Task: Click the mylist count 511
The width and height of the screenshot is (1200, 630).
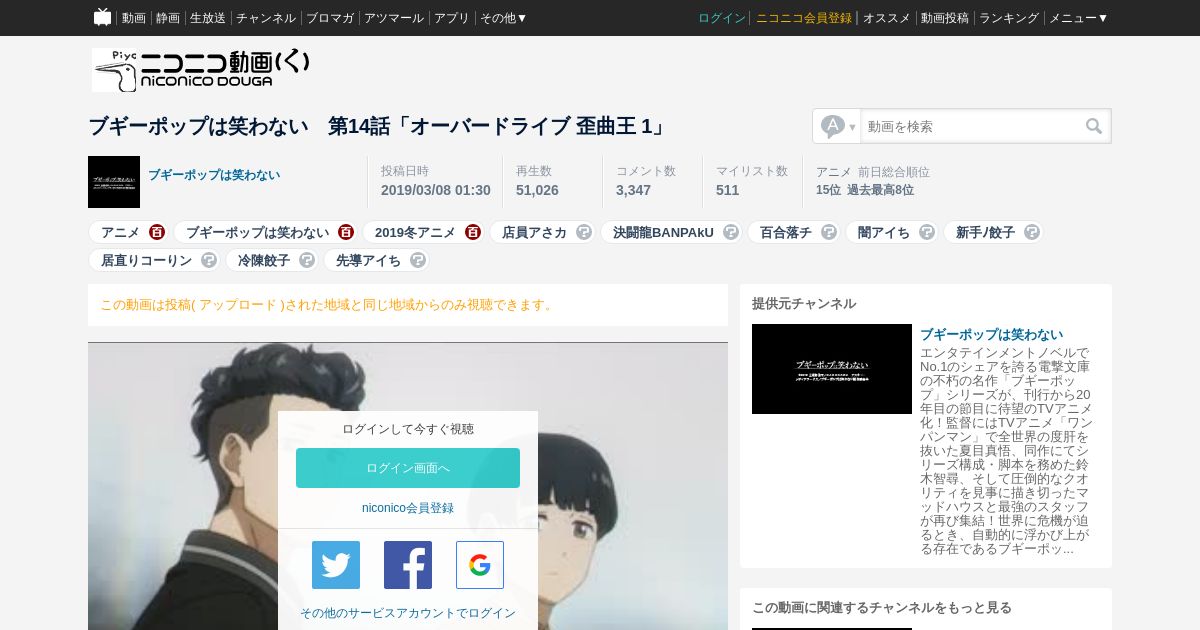Action: 727,190
